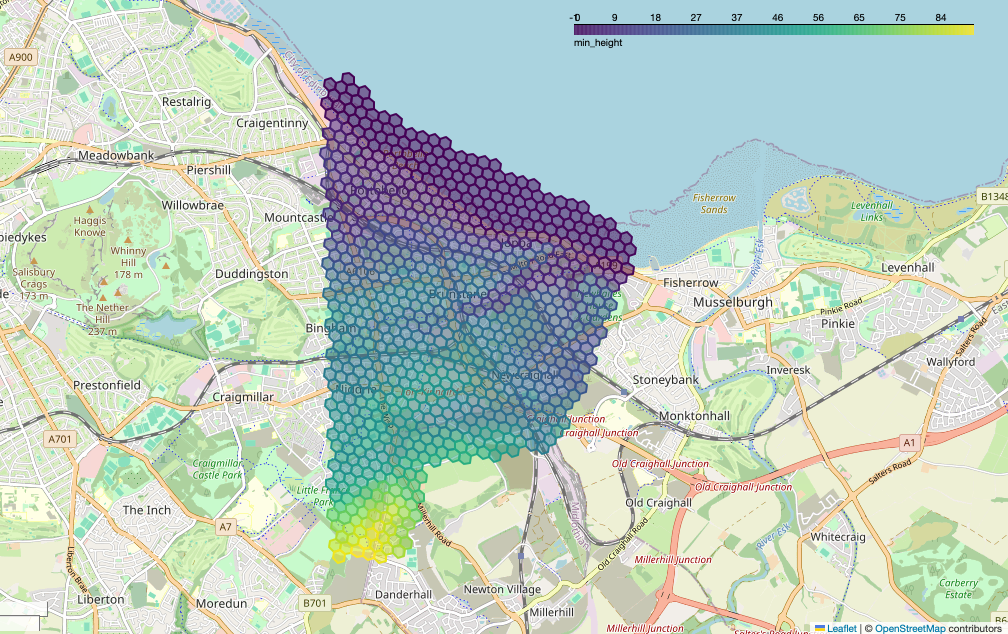Click the green A1 road shield
The image size is (1008, 634).
coord(908,441)
